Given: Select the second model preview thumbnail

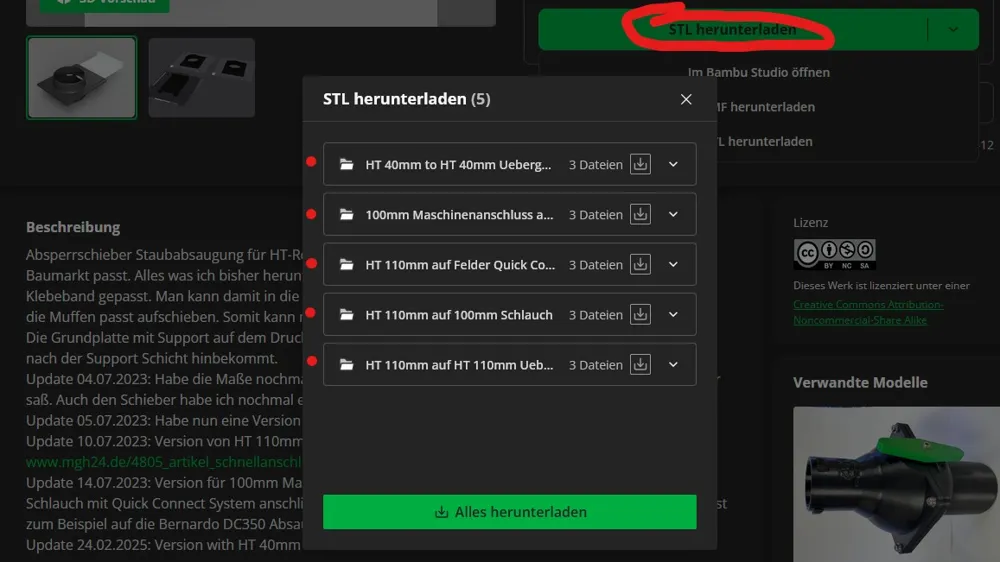Looking at the screenshot, I should pos(202,78).
